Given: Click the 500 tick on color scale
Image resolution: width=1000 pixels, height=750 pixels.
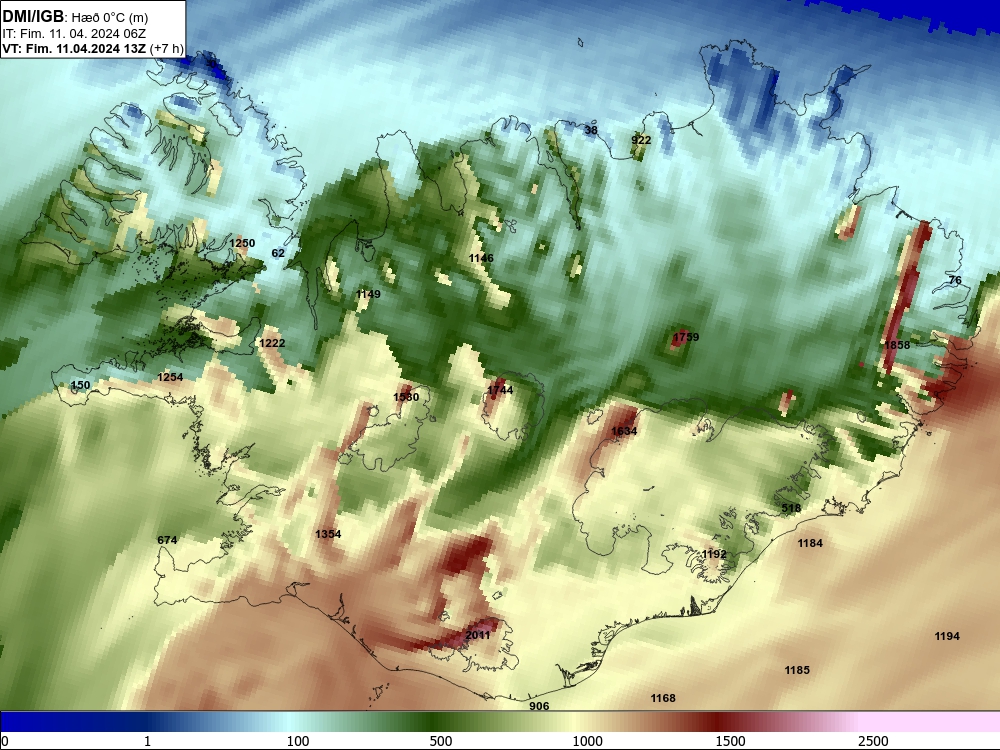Looking at the screenshot, I should click(x=441, y=741).
